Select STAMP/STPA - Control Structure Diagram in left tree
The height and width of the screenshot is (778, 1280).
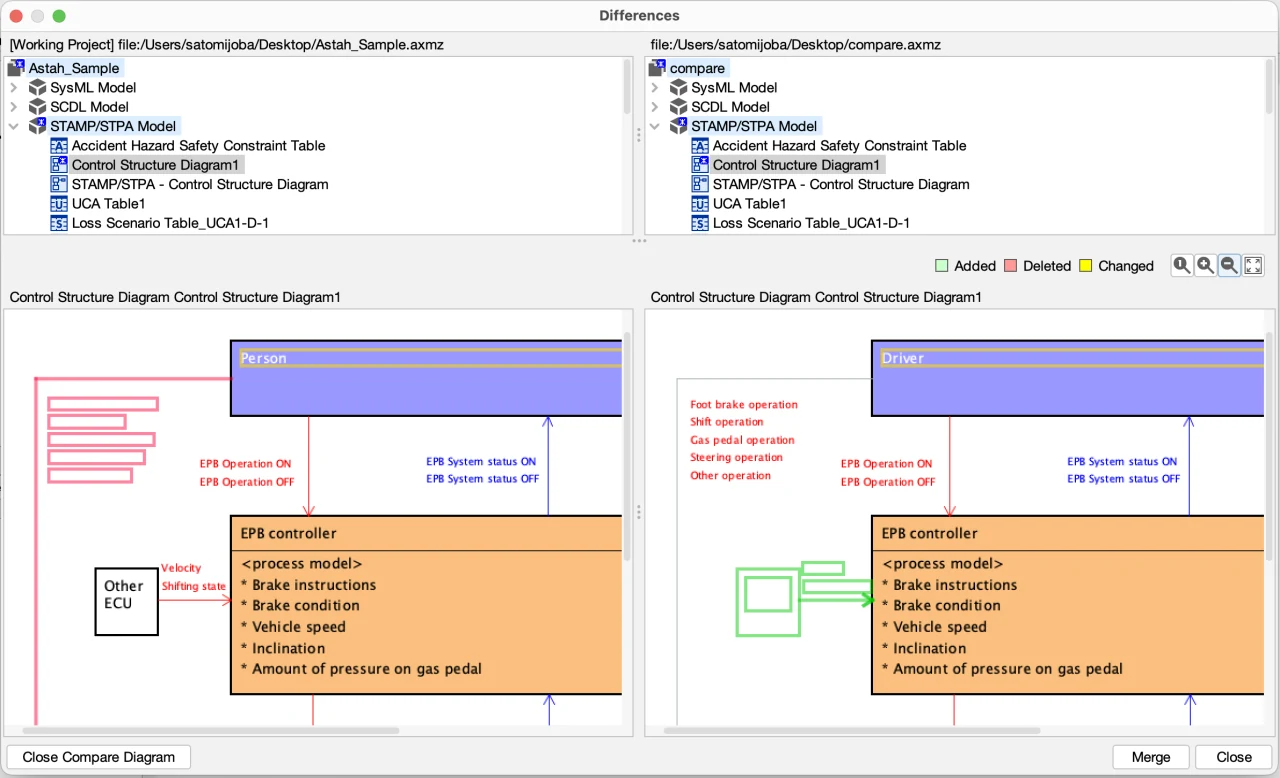pos(200,184)
